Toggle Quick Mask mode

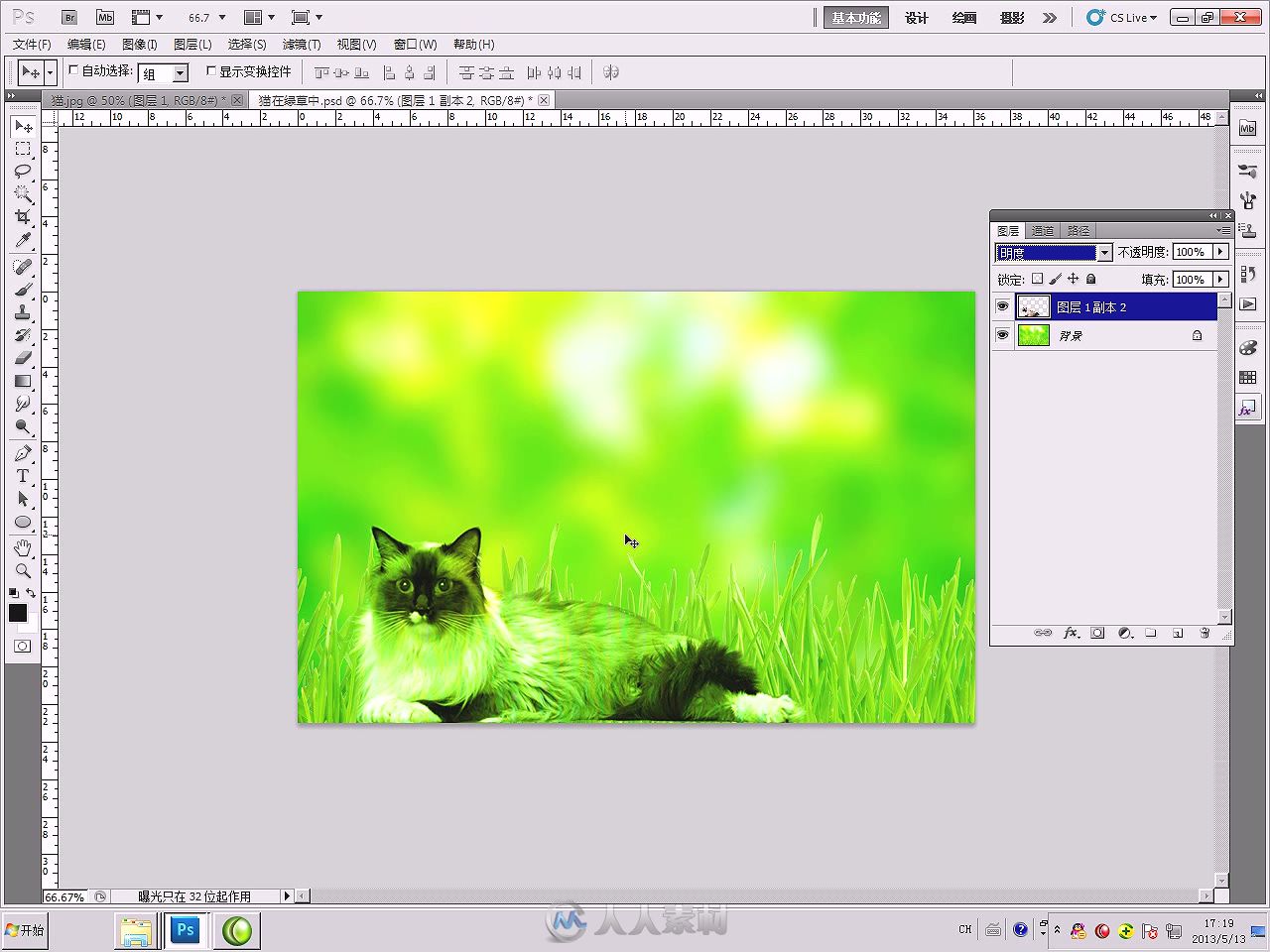23,647
